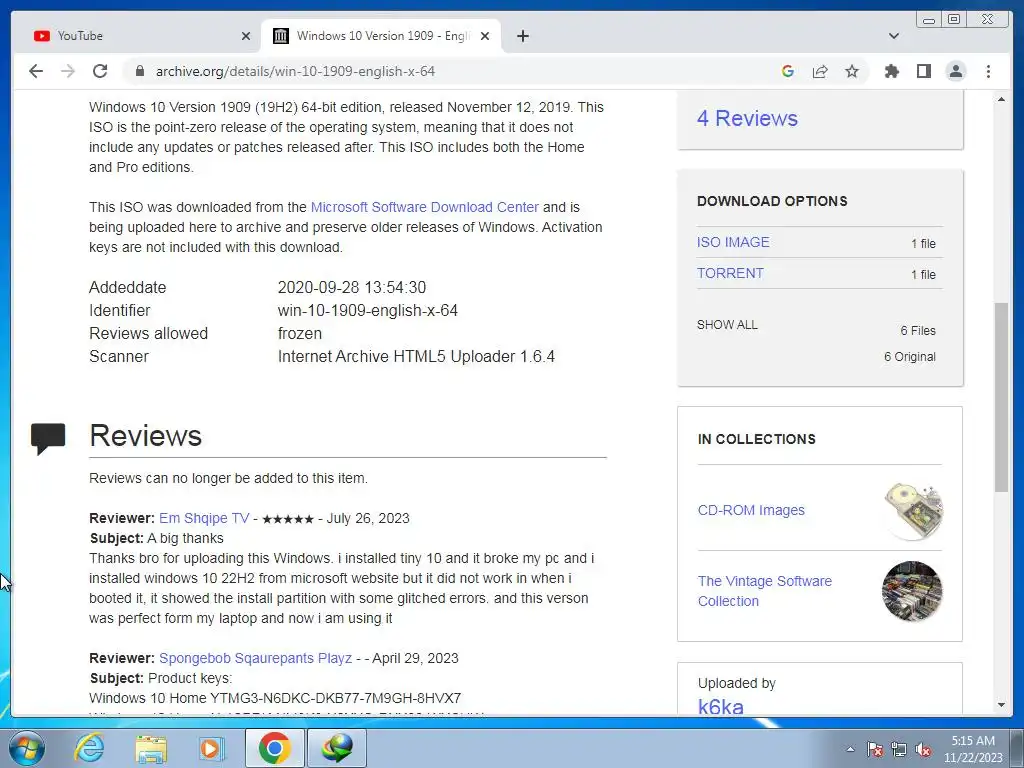Open the CD-ROM Images collection
Image resolution: width=1024 pixels, height=768 pixels.
751,510
